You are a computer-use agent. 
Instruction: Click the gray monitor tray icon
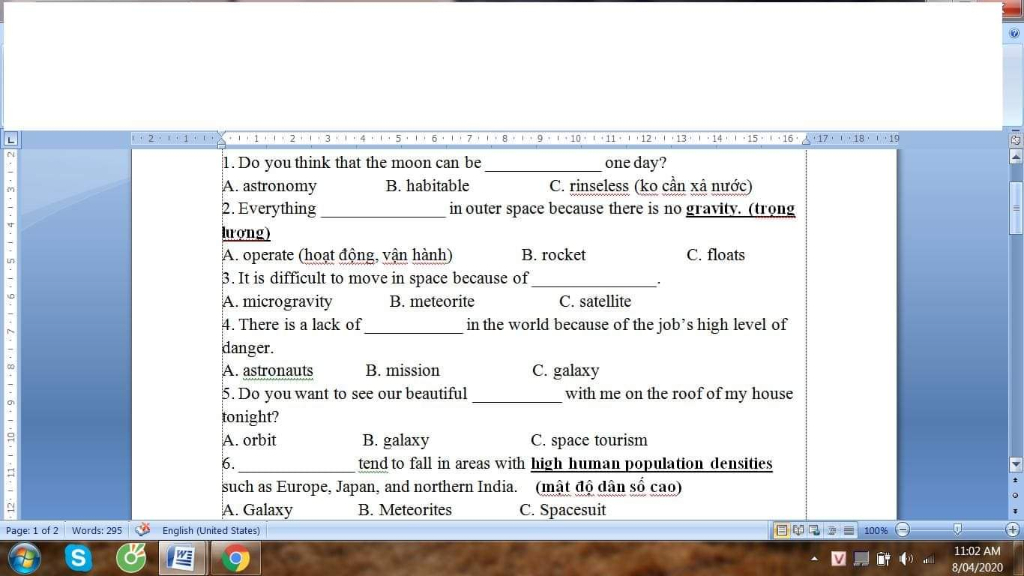[861, 559]
